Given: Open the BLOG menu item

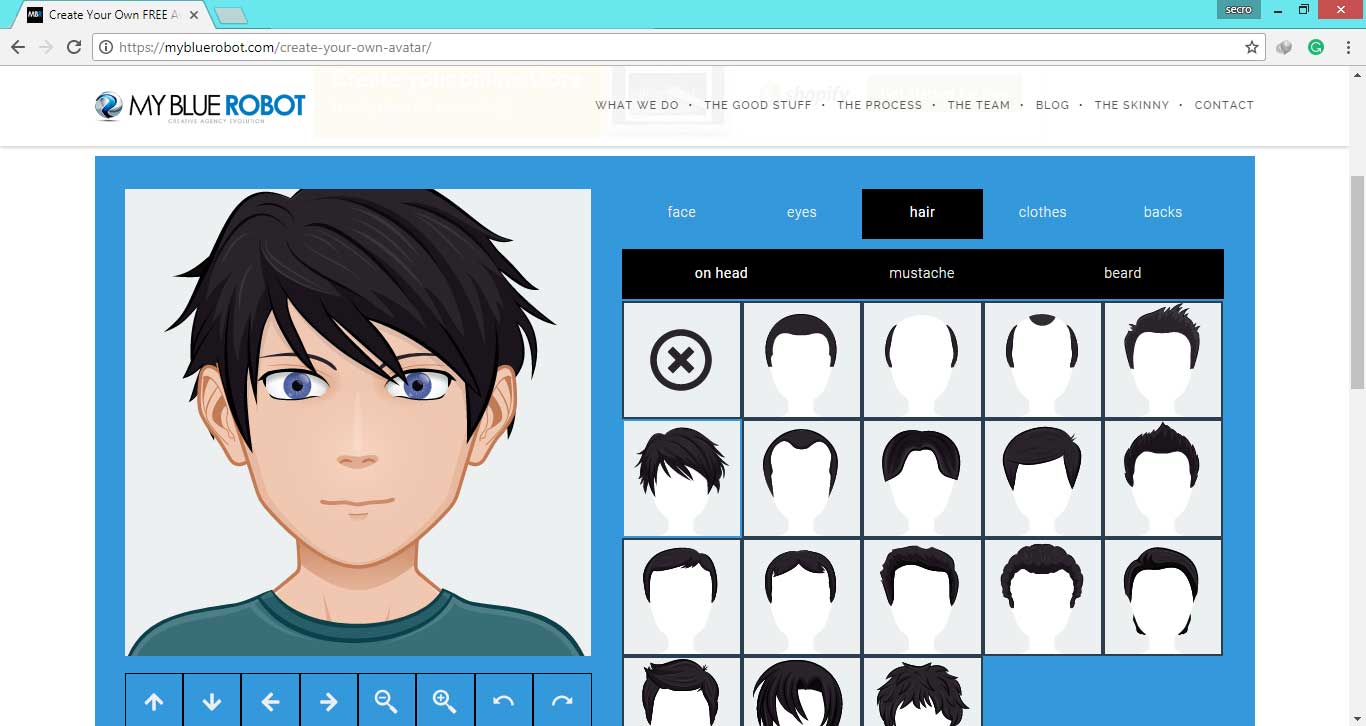Looking at the screenshot, I should [x=1052, y=105].
